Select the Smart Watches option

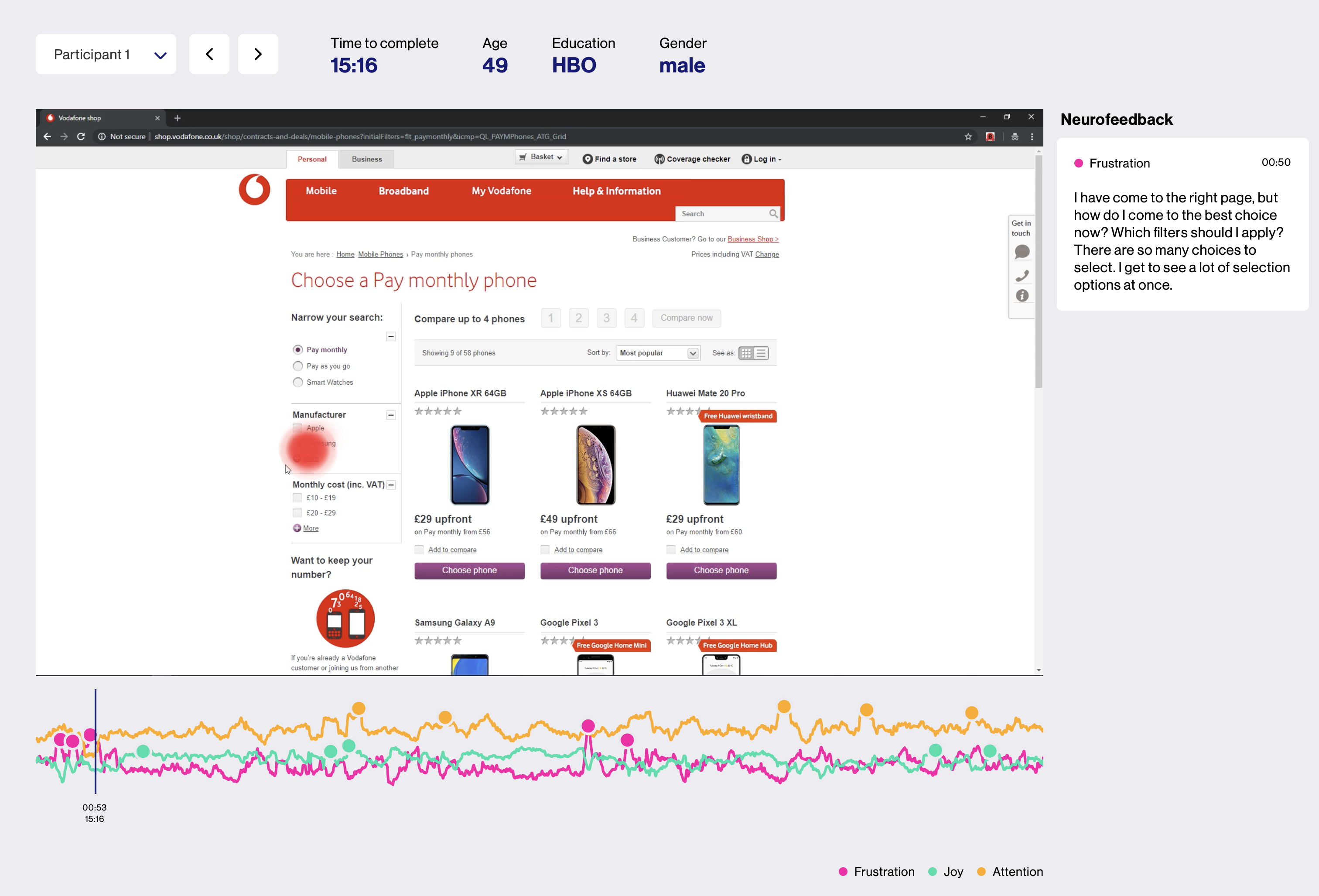(x=297, y=383)
